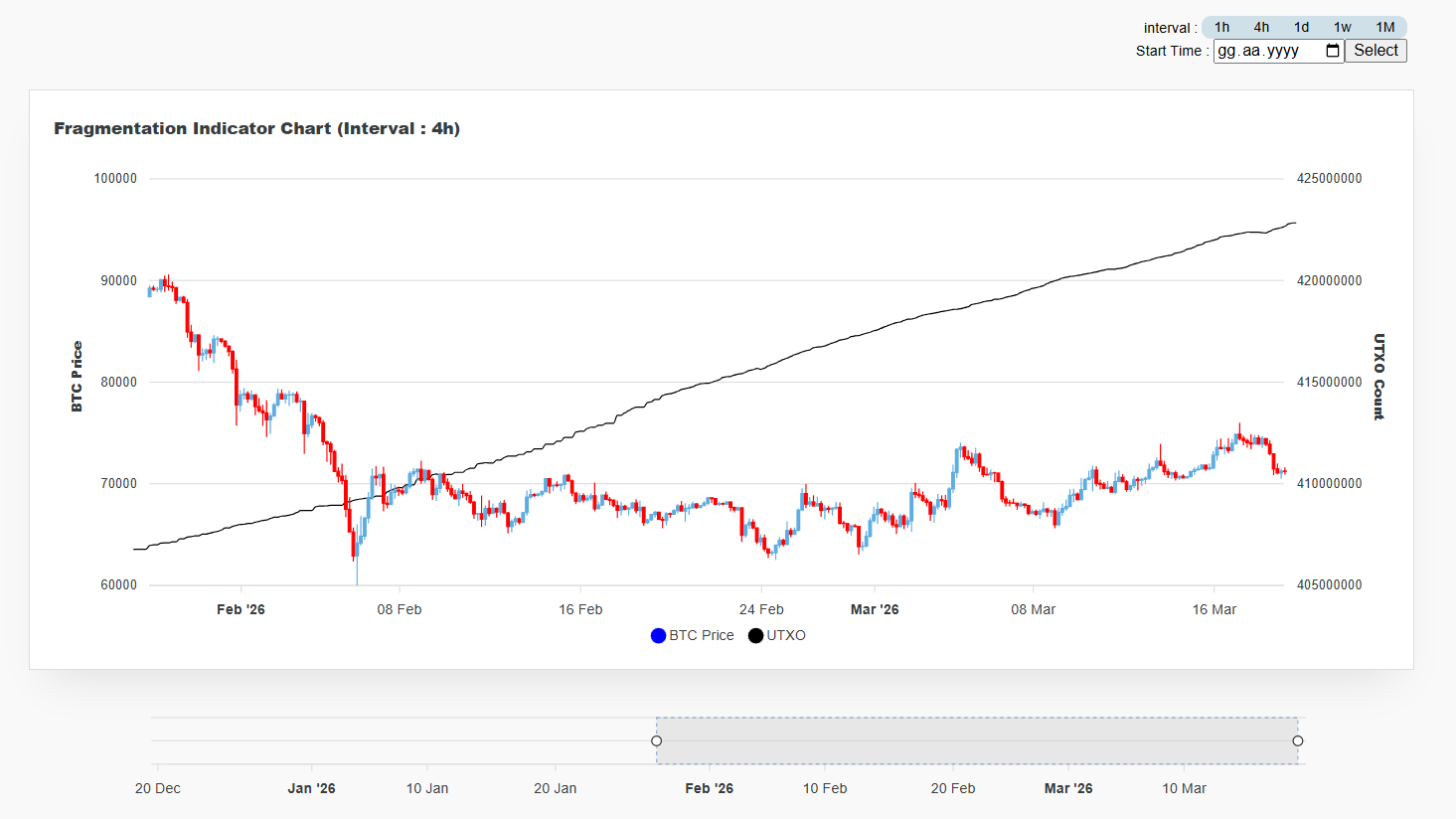Set interval to 1M
This screenshot has height=819, width=1456.
point(1384,28)
